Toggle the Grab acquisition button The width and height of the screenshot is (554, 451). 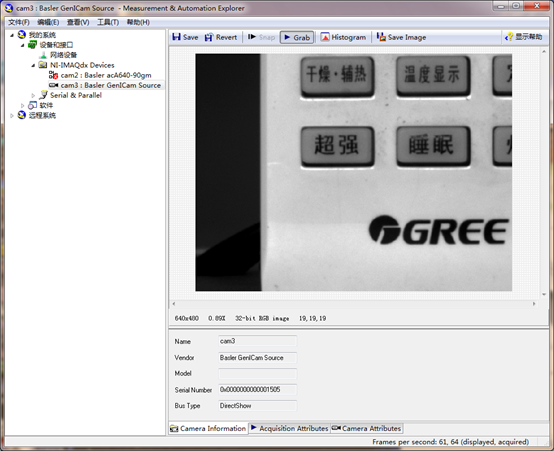pos(297,37)
